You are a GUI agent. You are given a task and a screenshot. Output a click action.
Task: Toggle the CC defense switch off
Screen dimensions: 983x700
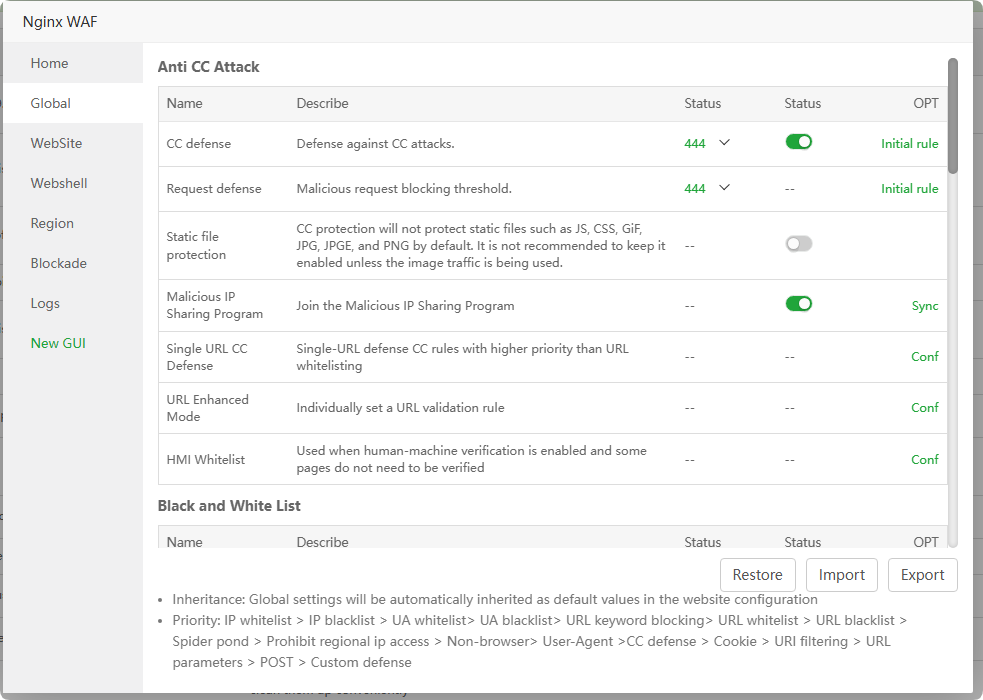[798, 142]
